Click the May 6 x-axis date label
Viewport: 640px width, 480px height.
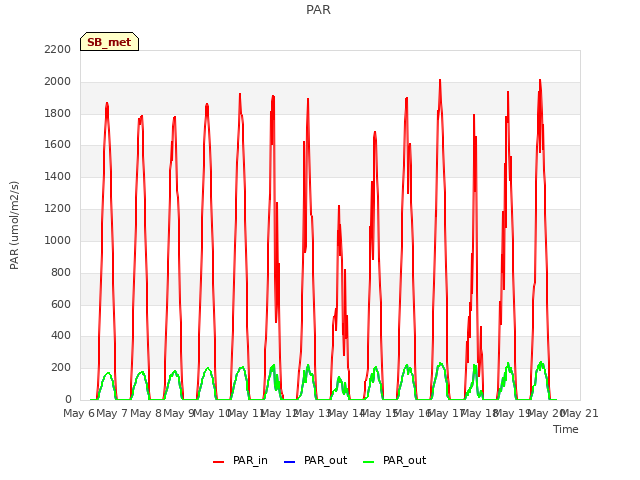click(x=79, y=413)
